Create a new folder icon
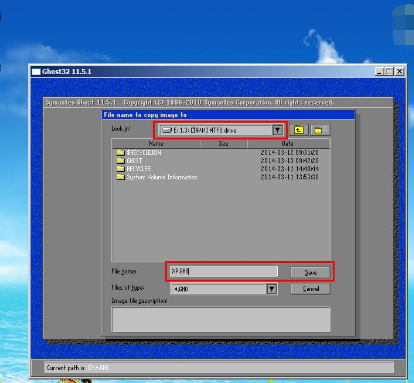This screenshot has width=414, height=383. pyautogui.click(x=320, y=130)
